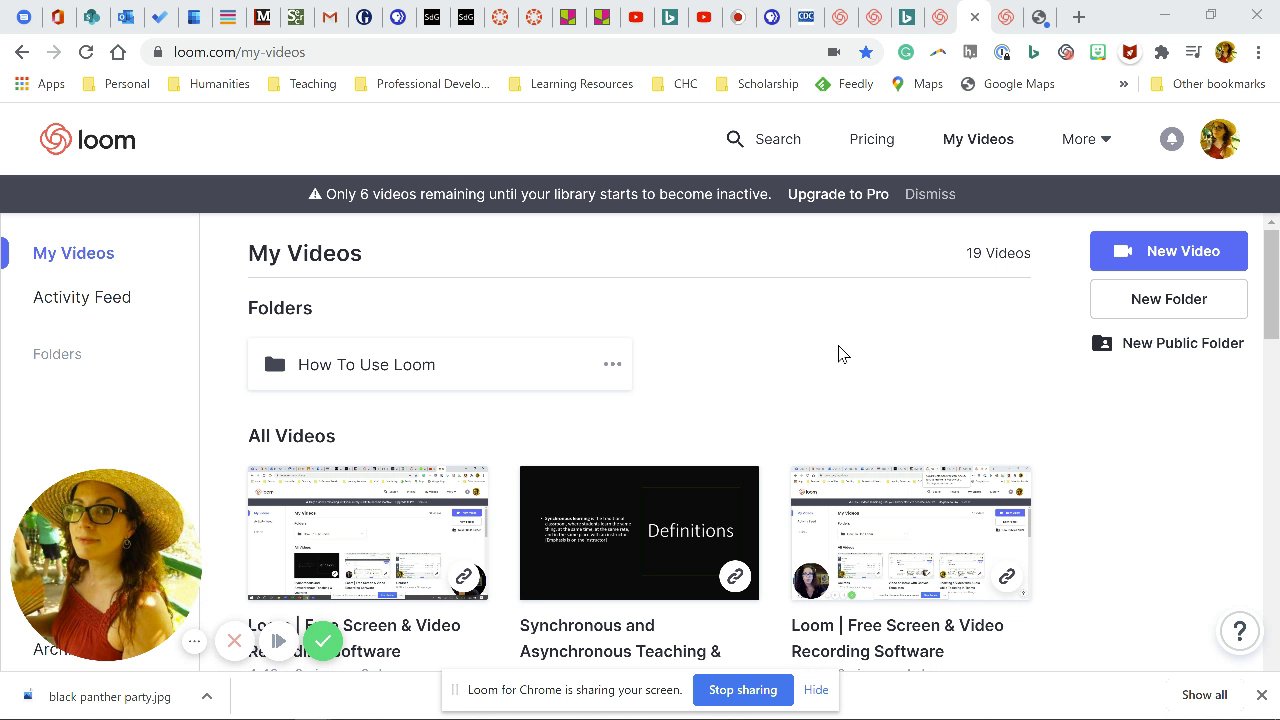
Task: Open Google Maps bookmark
Action: click(1008, 84)
